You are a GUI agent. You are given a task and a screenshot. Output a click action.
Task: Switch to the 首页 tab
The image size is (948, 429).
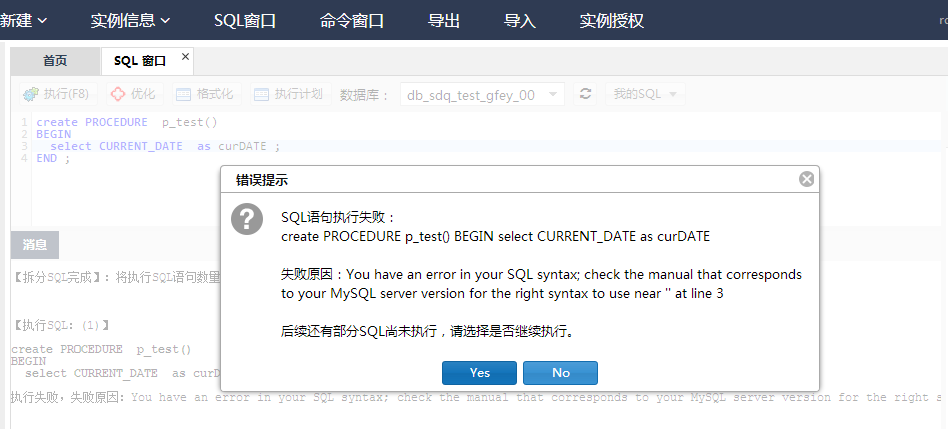pos(55,61)
